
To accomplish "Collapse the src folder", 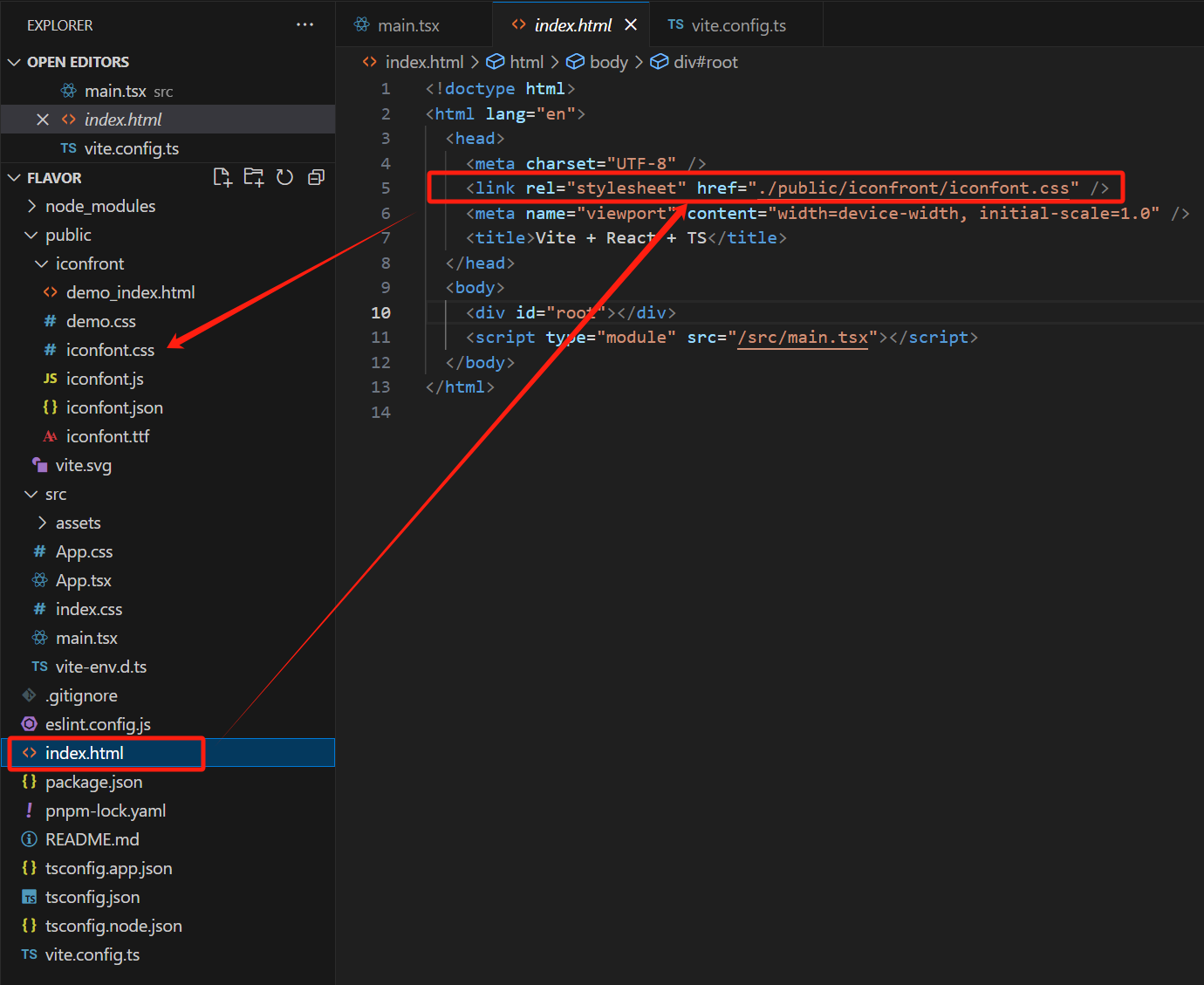I will click(32, 494).
